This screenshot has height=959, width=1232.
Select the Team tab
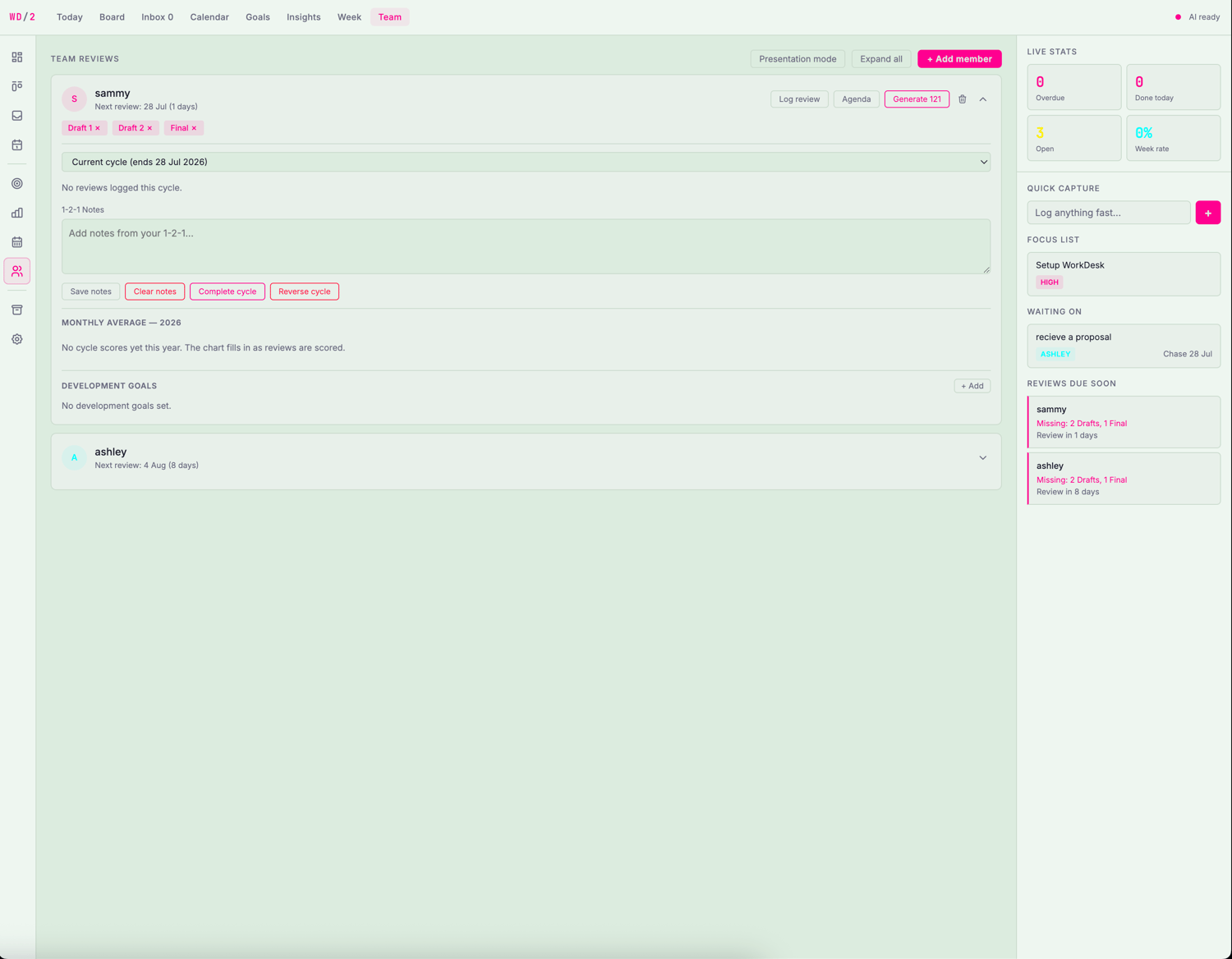click(390, 17)
